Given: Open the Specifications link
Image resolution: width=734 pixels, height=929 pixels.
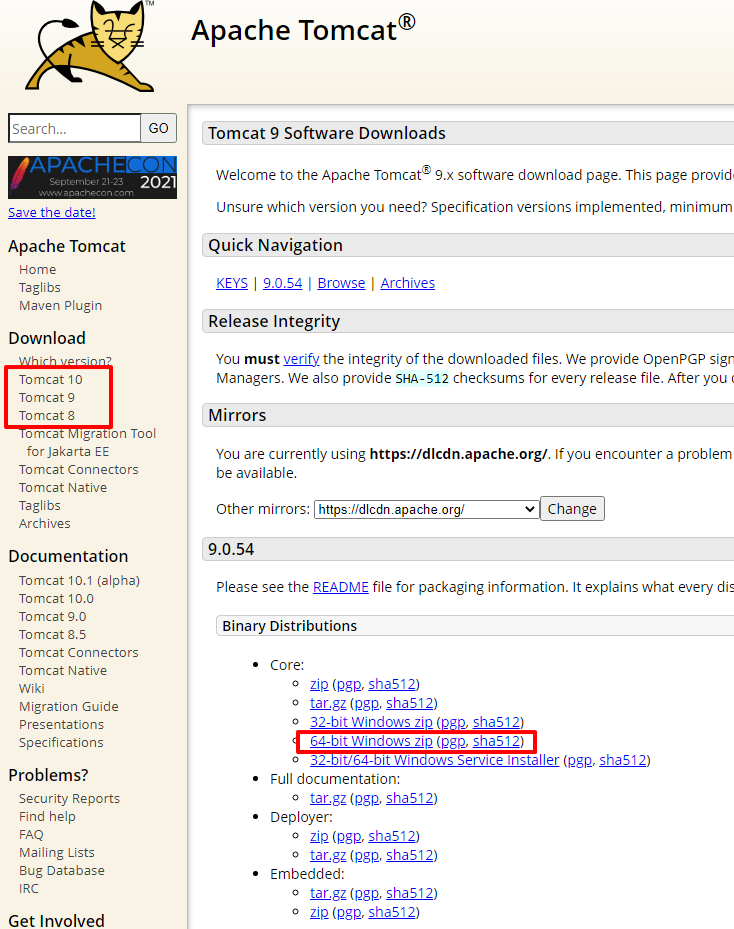Looking at the screenshot, I should tap(61, 742).
